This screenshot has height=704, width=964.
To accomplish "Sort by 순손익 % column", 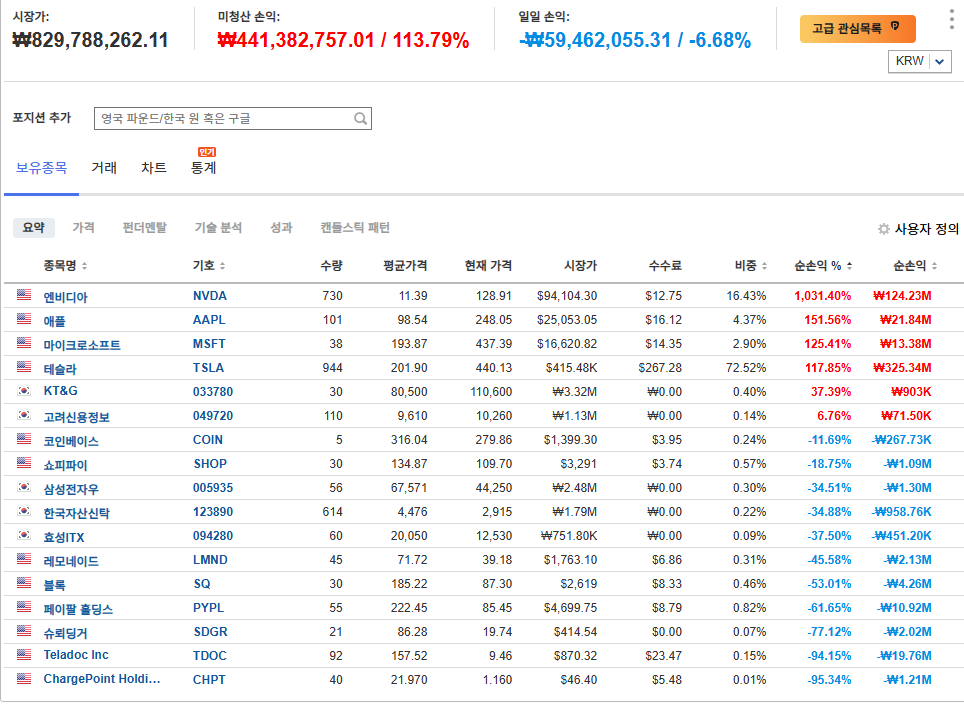I will (823, 266).
